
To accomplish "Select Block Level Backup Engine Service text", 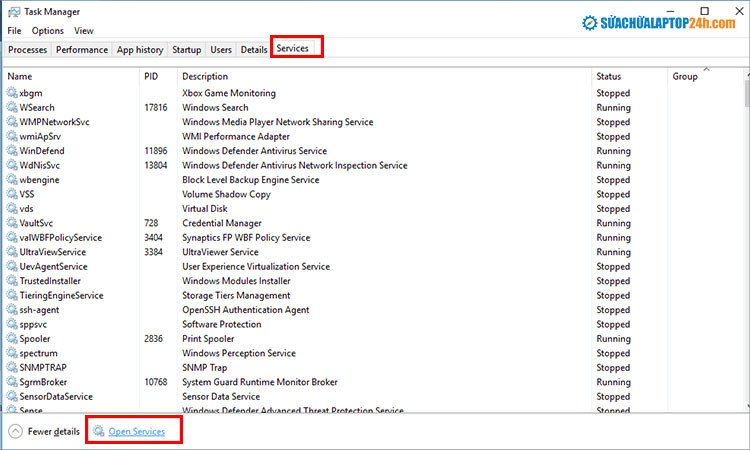I will point(251,179).
